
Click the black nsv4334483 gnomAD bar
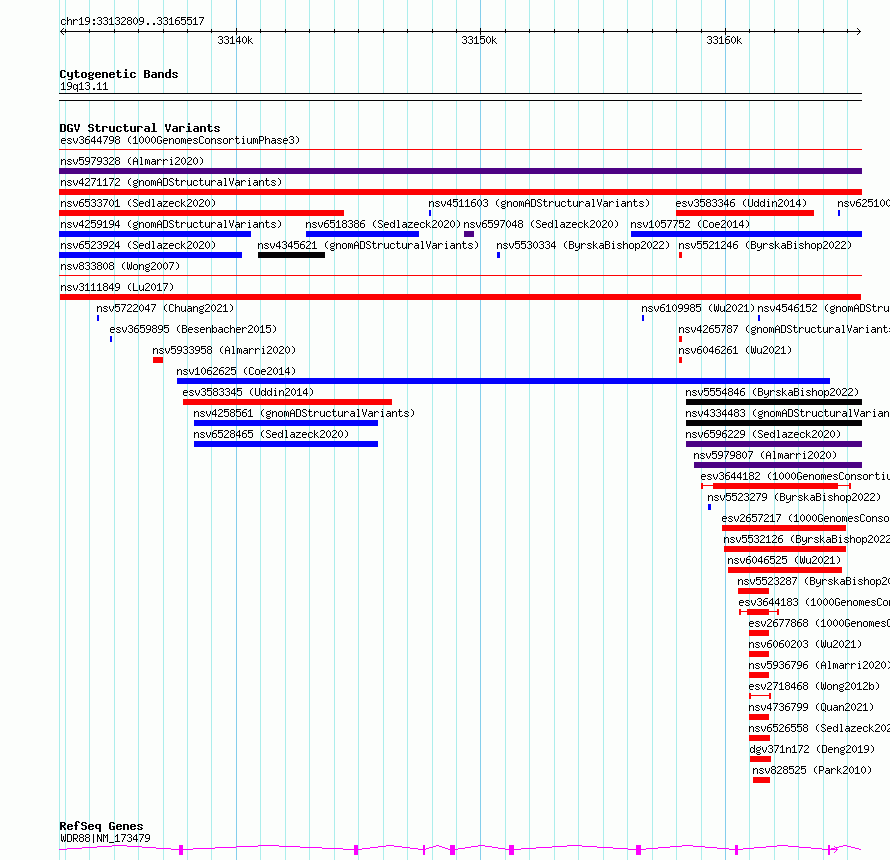(x=774, y=423)
